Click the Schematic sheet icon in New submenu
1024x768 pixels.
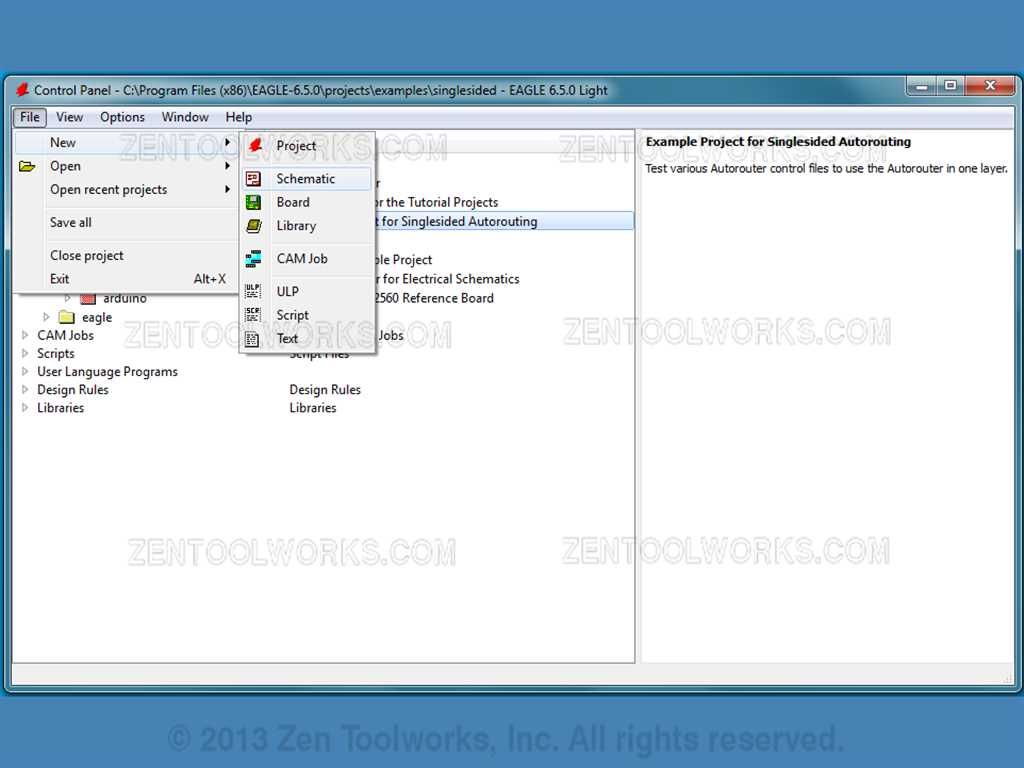click(x=253, y=178)
